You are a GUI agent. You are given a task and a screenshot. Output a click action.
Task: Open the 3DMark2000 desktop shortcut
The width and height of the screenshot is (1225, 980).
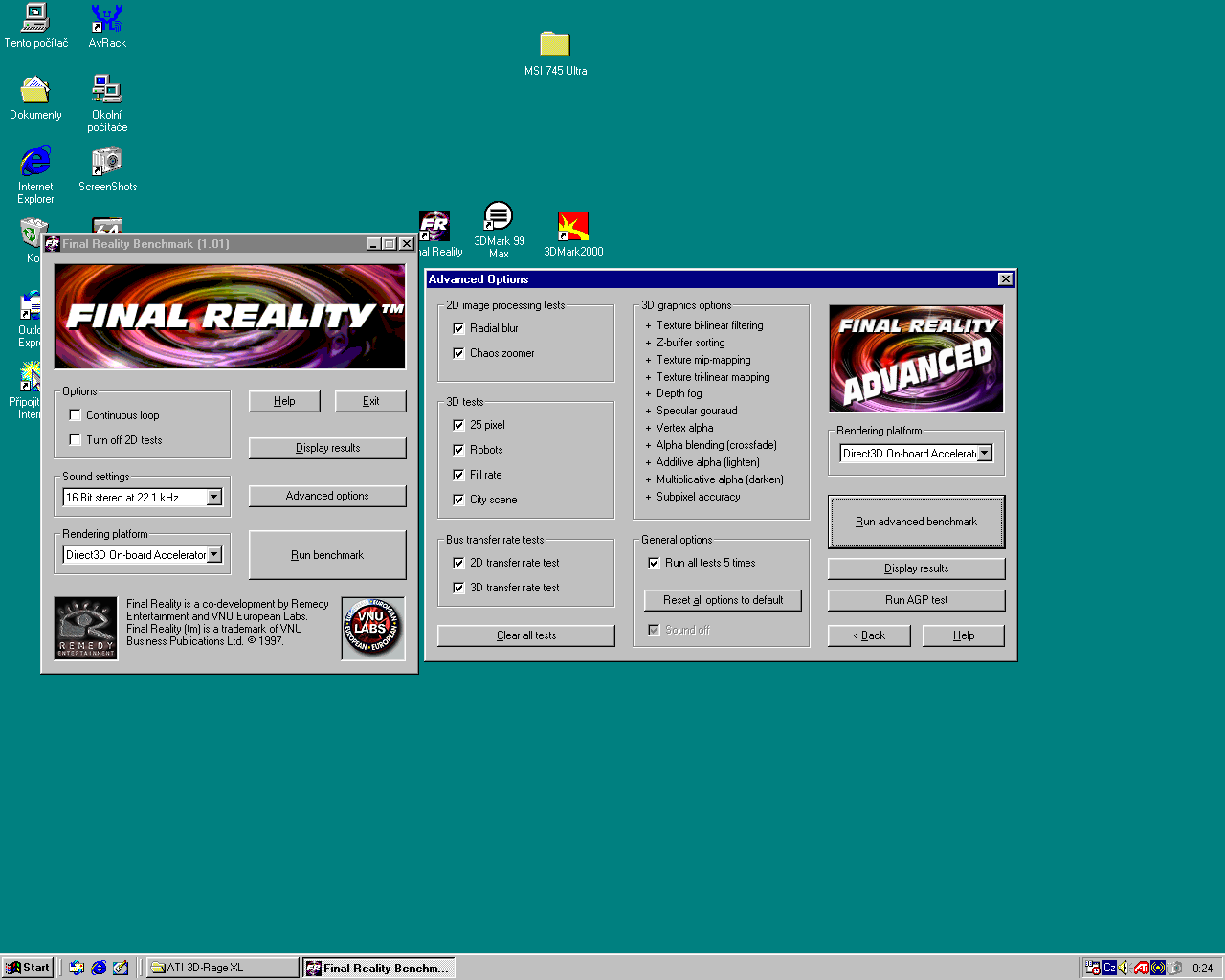click(x=573, y=228)
